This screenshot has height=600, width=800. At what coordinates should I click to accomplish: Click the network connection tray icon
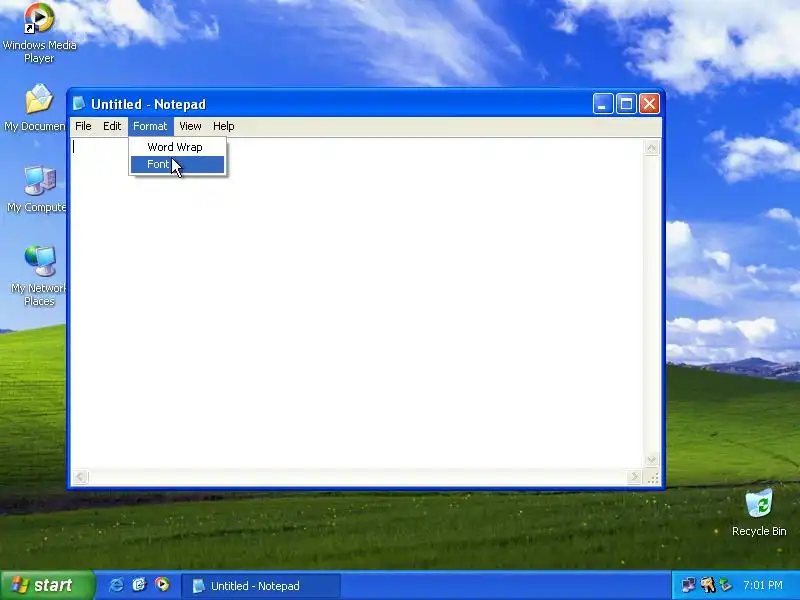[x=688, y=585]
